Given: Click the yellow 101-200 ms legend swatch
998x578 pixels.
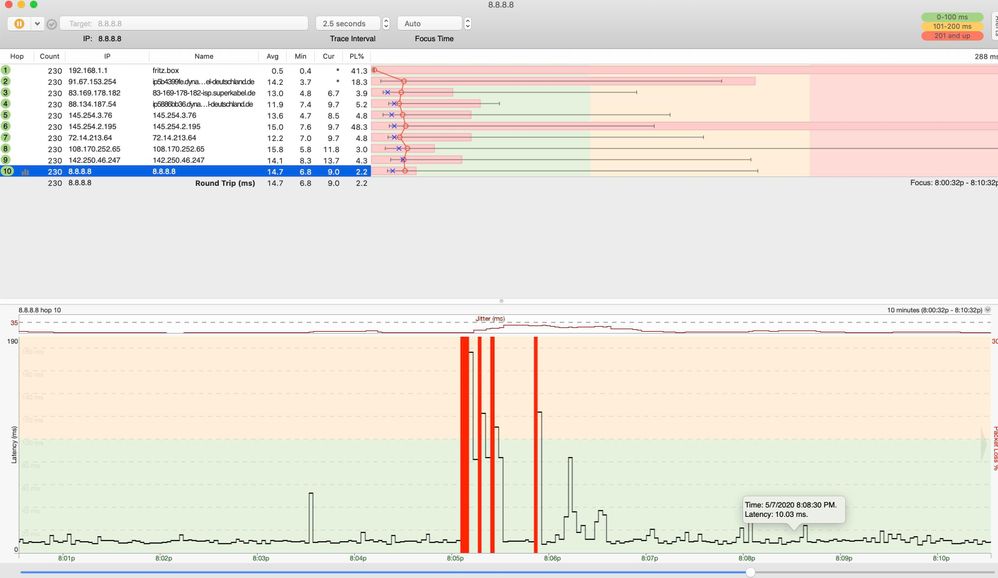Looking at the screenshot, I should pyautogui.click(x=952, y=26).
